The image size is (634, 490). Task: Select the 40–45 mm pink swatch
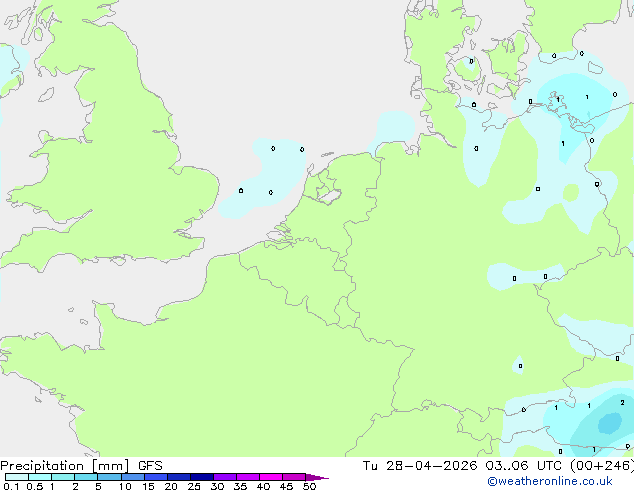tap(271, 477)
